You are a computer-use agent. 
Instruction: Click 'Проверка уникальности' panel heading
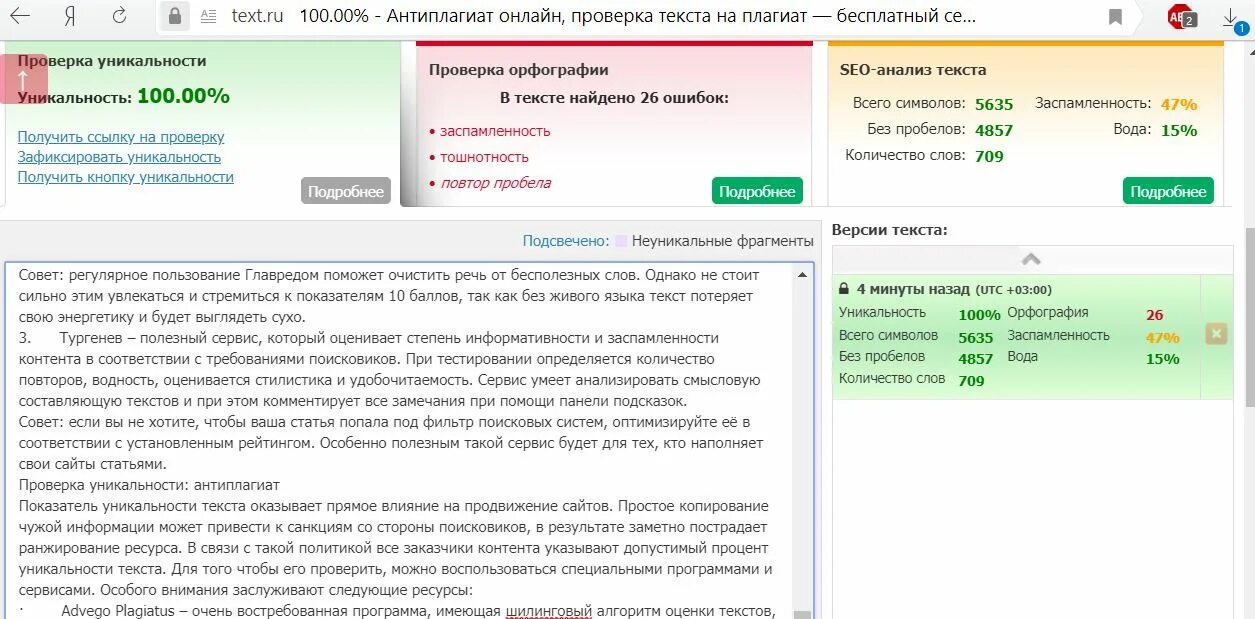coord(112,61)
